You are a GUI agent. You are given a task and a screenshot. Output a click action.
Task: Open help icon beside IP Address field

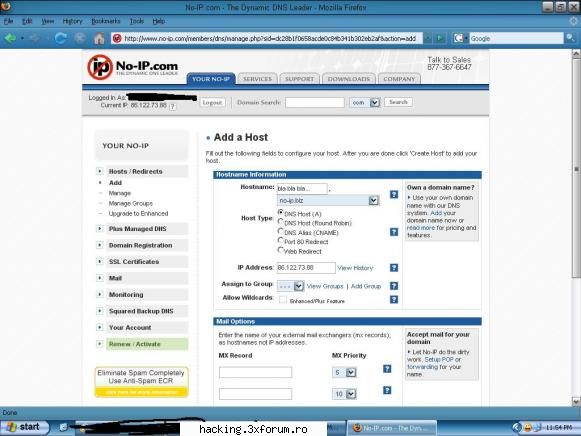[x=394, y=267]
